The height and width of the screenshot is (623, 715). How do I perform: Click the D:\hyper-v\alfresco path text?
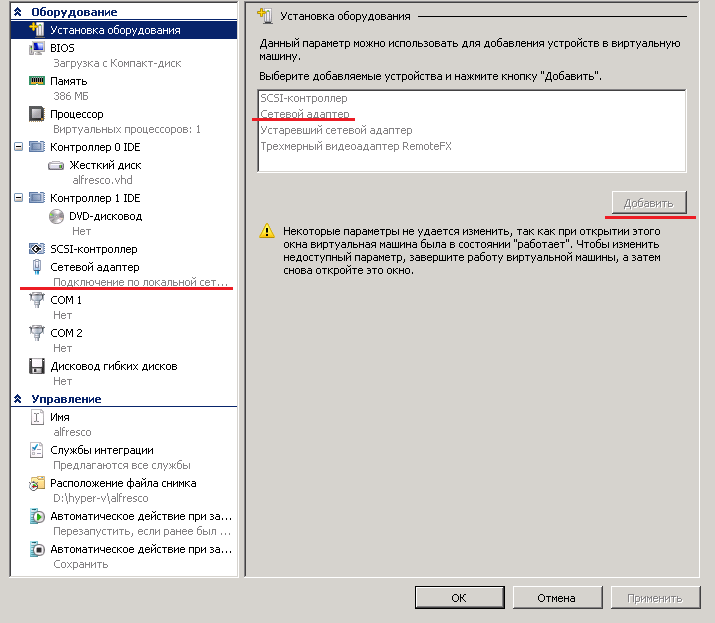tap(101, 498)
